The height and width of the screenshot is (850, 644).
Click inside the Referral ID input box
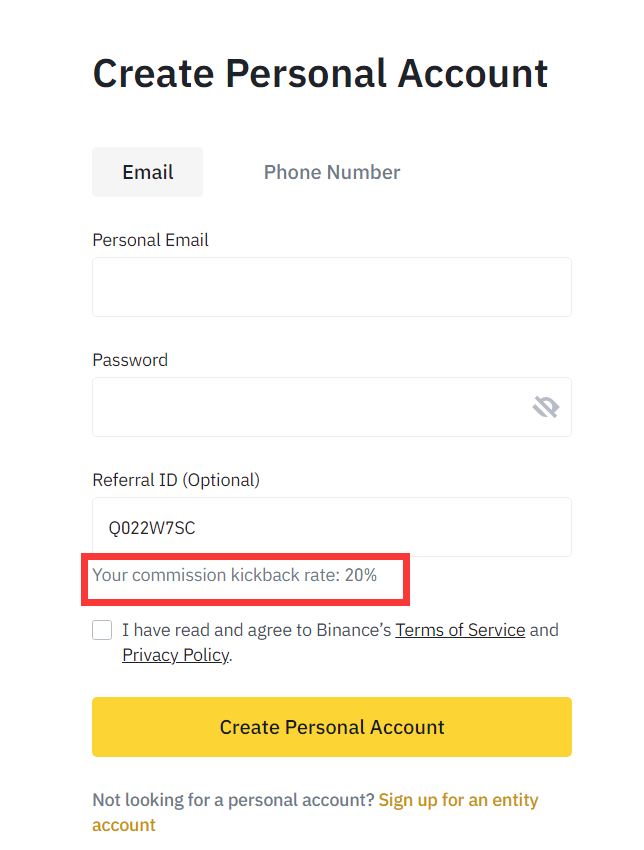coord(332,527)
